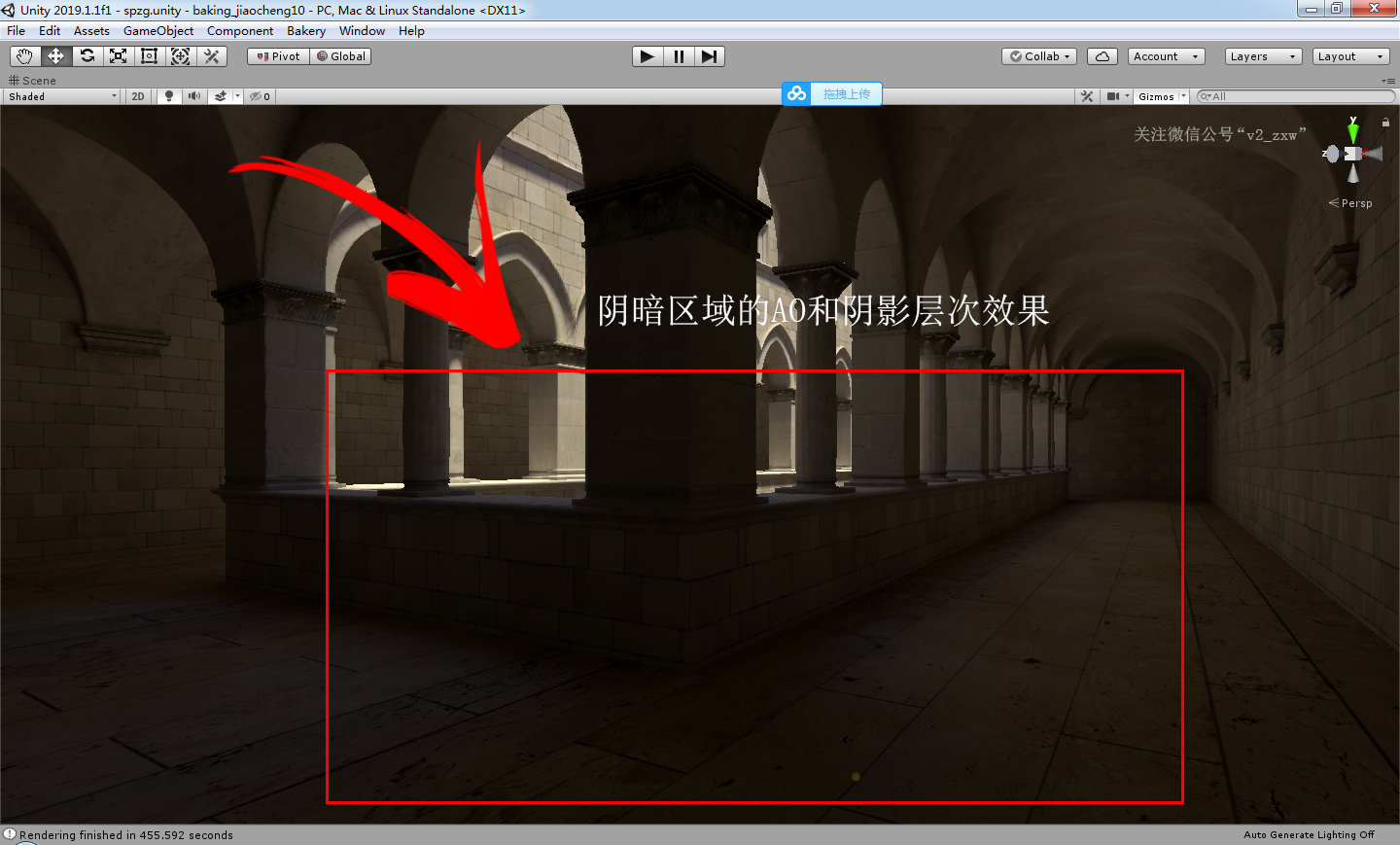Viewport: 1400px width, 845px height.
Task: Select the combined Transform tool
Action: coord(180,56)
